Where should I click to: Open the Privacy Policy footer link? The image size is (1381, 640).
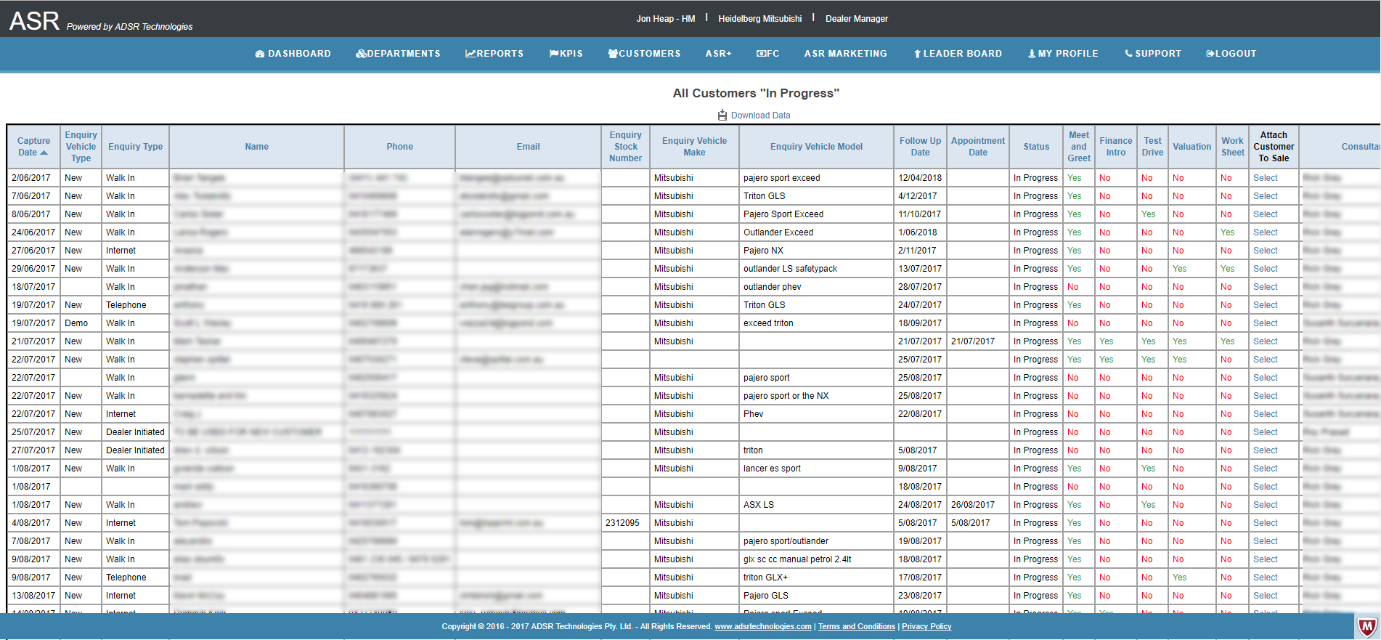[926, 627]
